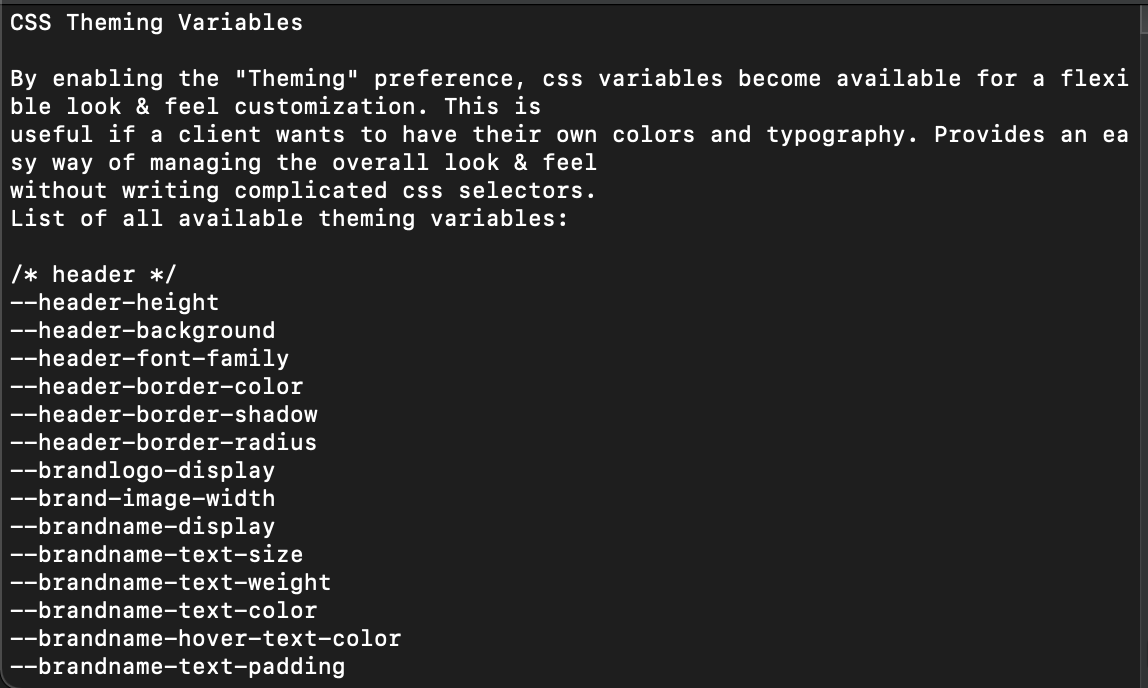Viewport: 1148px width, 688px height.
Task: Click the "CSS Theming Variables" title line
Action: point(156,22)
